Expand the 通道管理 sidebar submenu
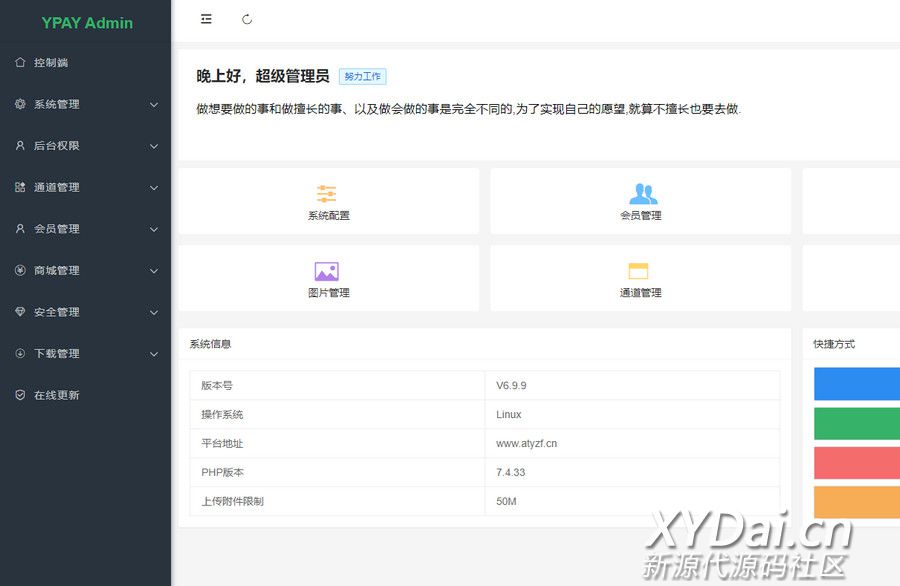Viewport: 900px width, 586px height. 85,187
